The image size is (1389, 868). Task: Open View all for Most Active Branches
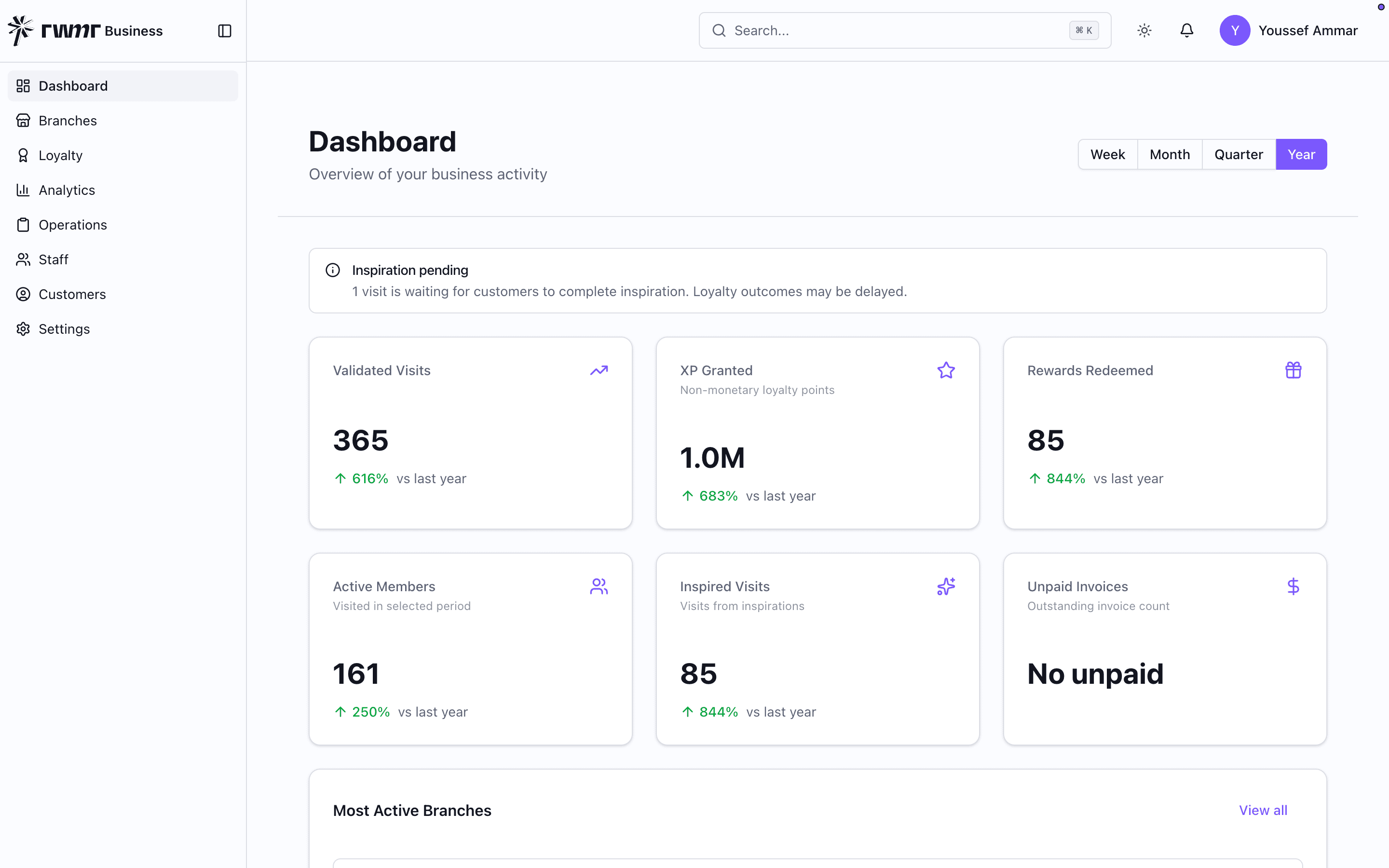[x=1263, y=810]
